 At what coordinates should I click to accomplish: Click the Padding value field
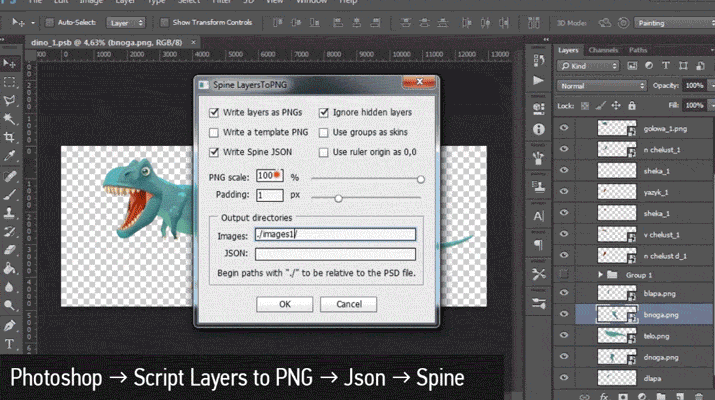(x=269, y=195)
